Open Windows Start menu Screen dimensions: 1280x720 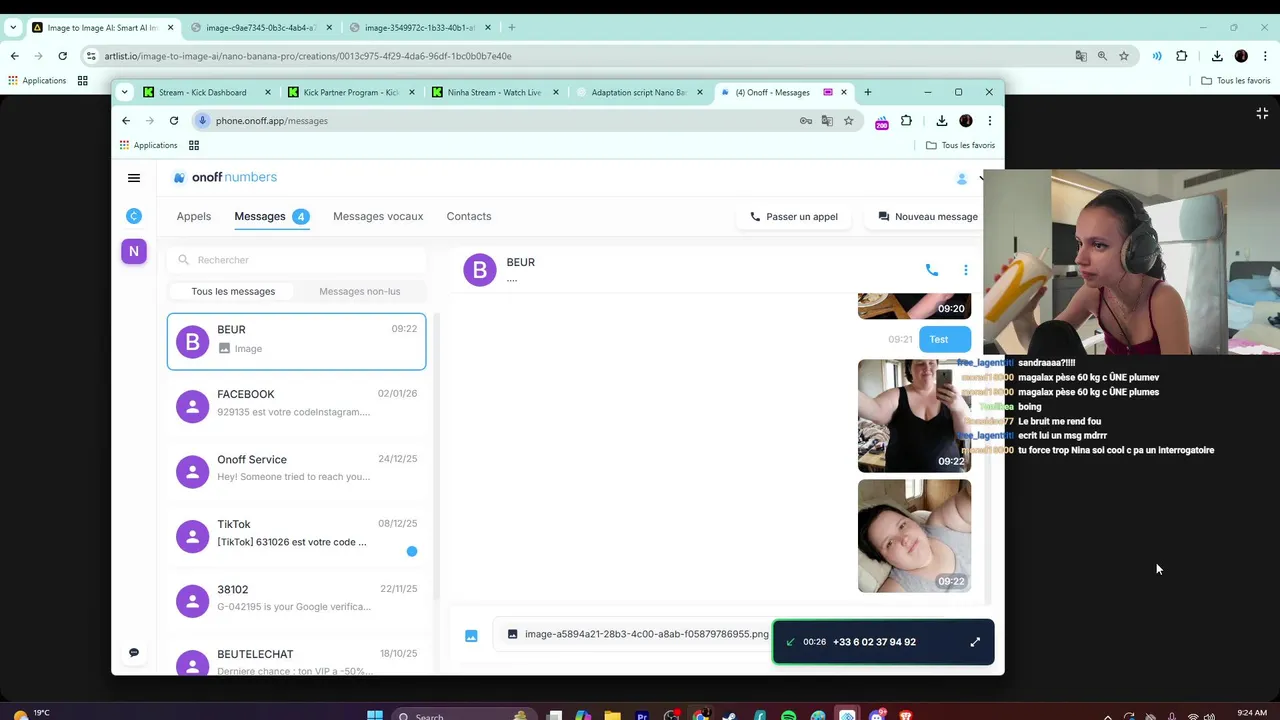(x=375, y=715)
